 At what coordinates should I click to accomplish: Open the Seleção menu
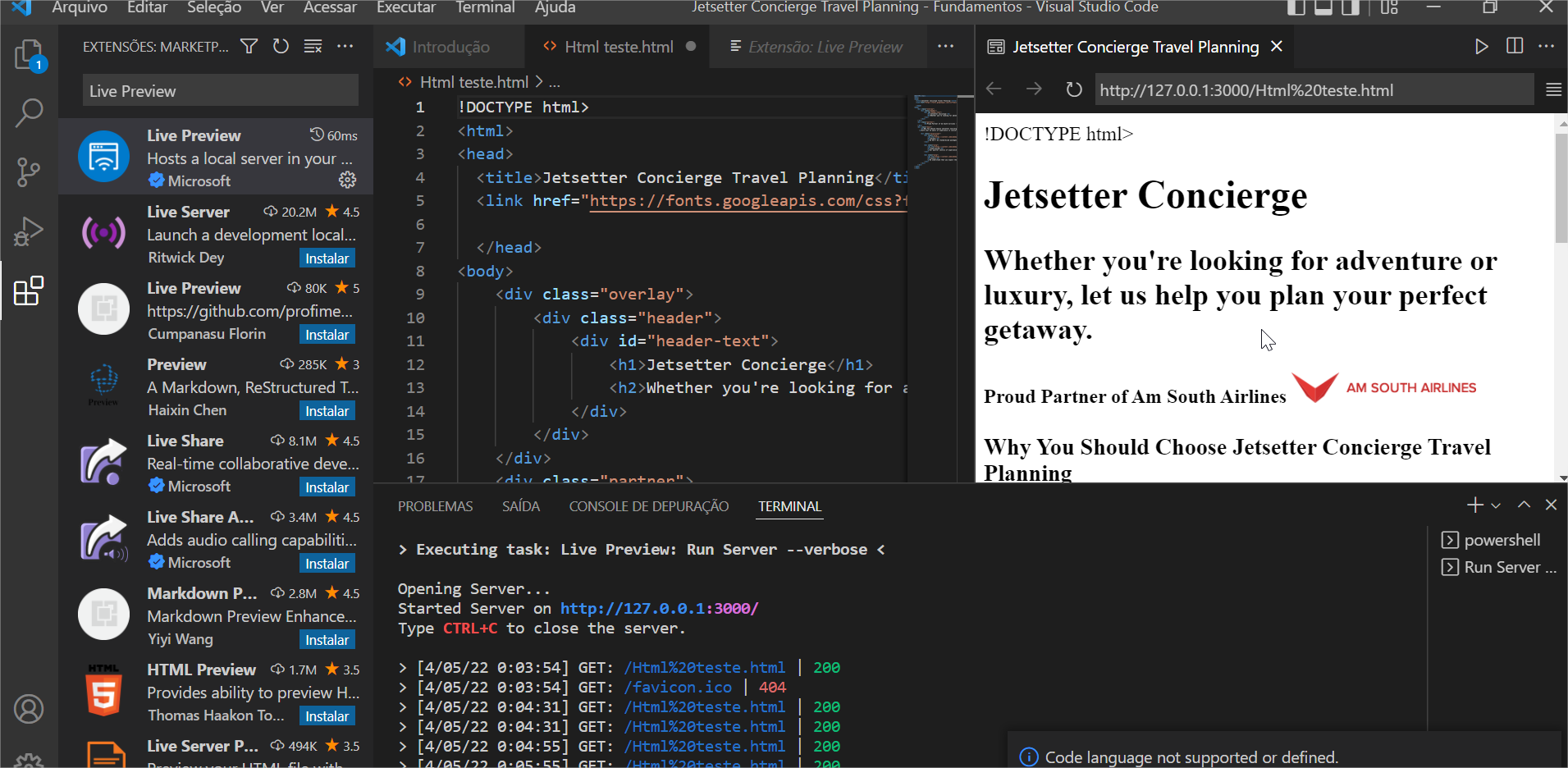214,7
